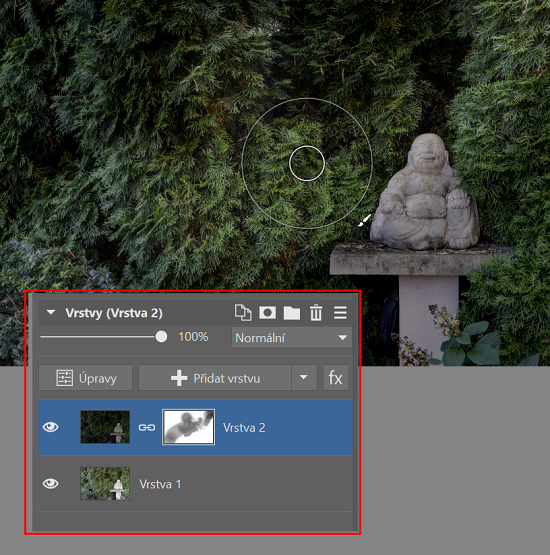
Task: Click the 100% opacity value
Action: click(193, 337)
